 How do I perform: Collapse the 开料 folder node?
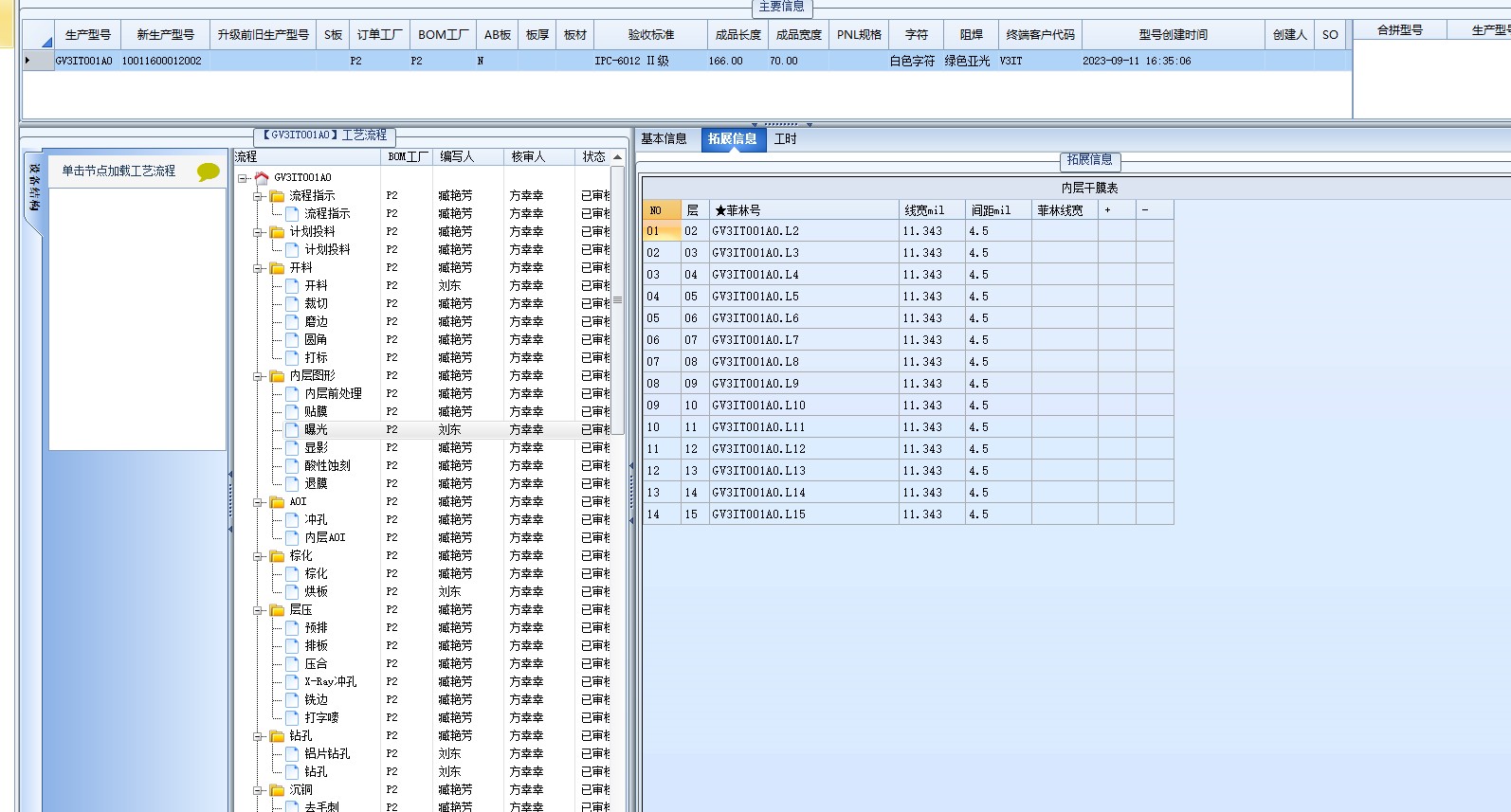[x=258, y=268]
